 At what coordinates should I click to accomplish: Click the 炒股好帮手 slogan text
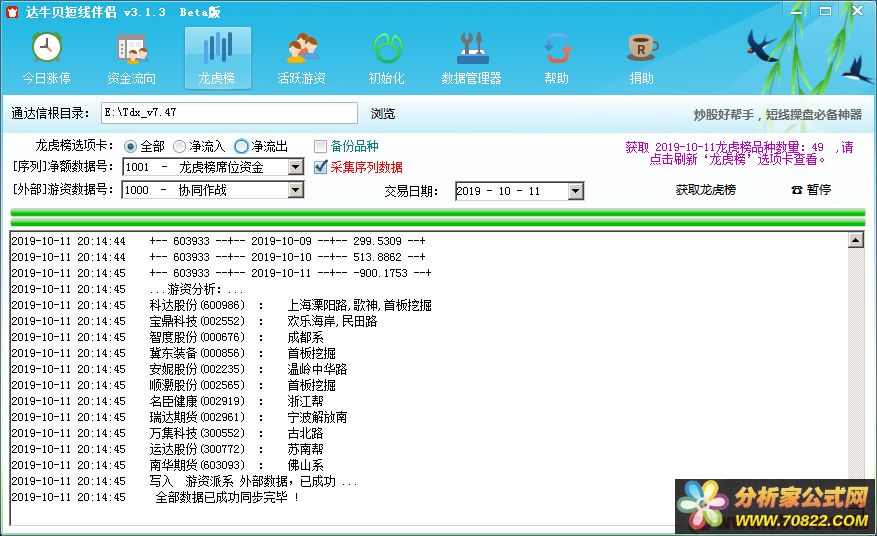click(x=777, y=115)
